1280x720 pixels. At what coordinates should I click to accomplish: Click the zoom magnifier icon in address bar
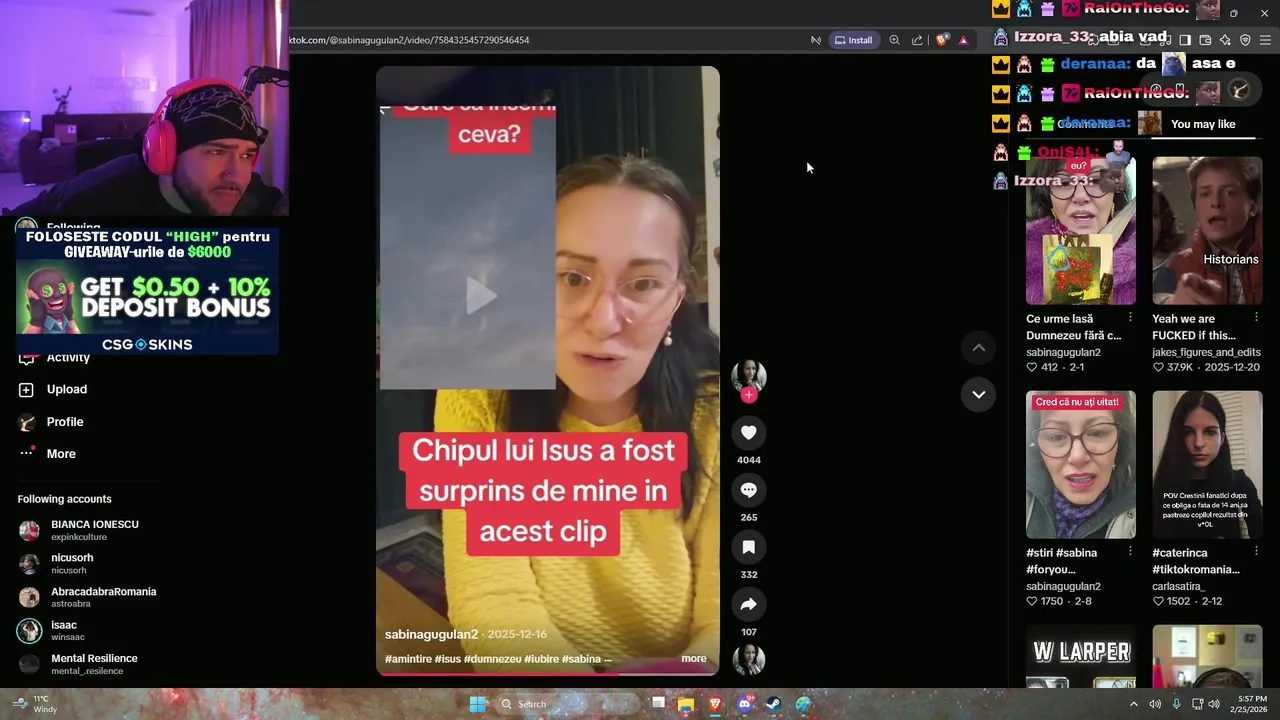(894, 40)
